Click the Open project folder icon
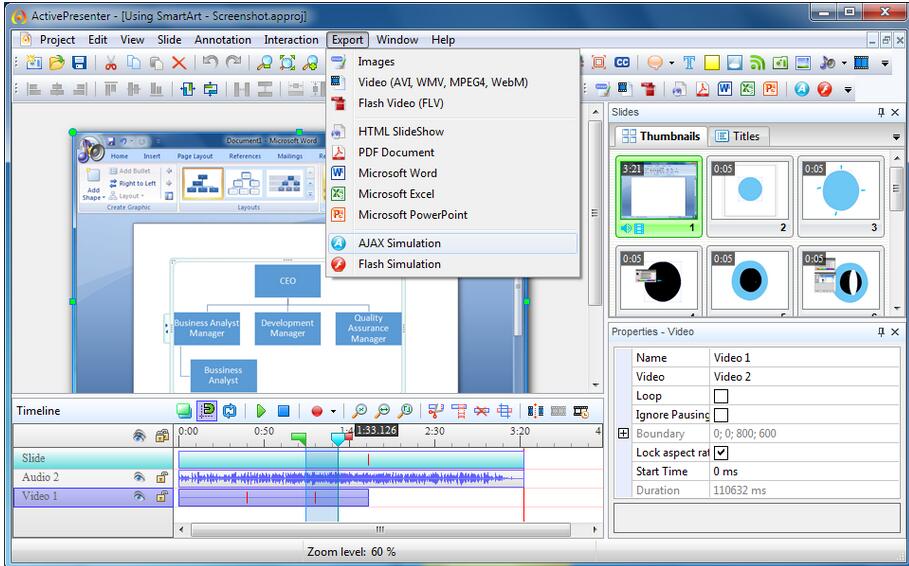This screenshot has width=909, height=566. [x=57, y=62]
